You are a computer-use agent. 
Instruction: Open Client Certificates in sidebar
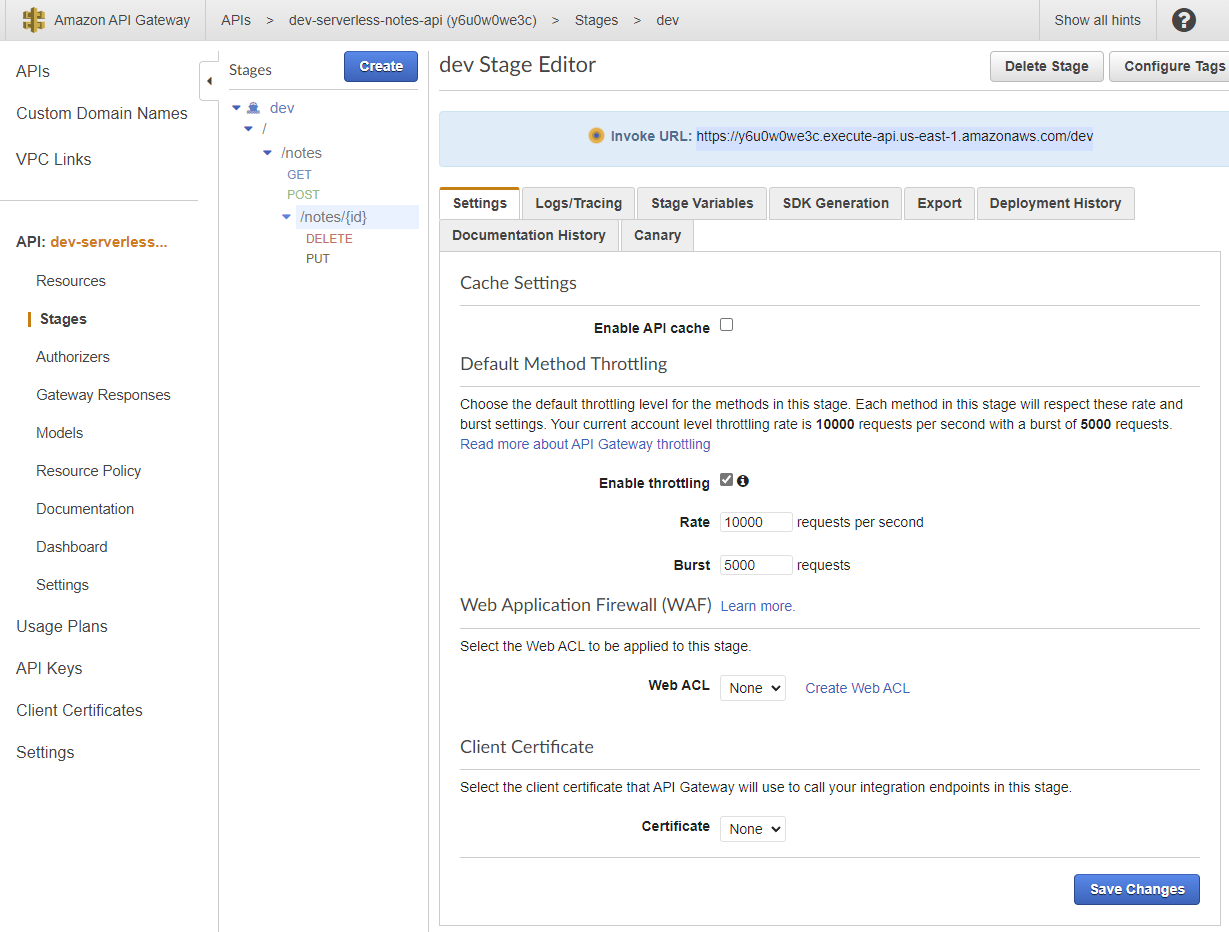tap(79, 711)
